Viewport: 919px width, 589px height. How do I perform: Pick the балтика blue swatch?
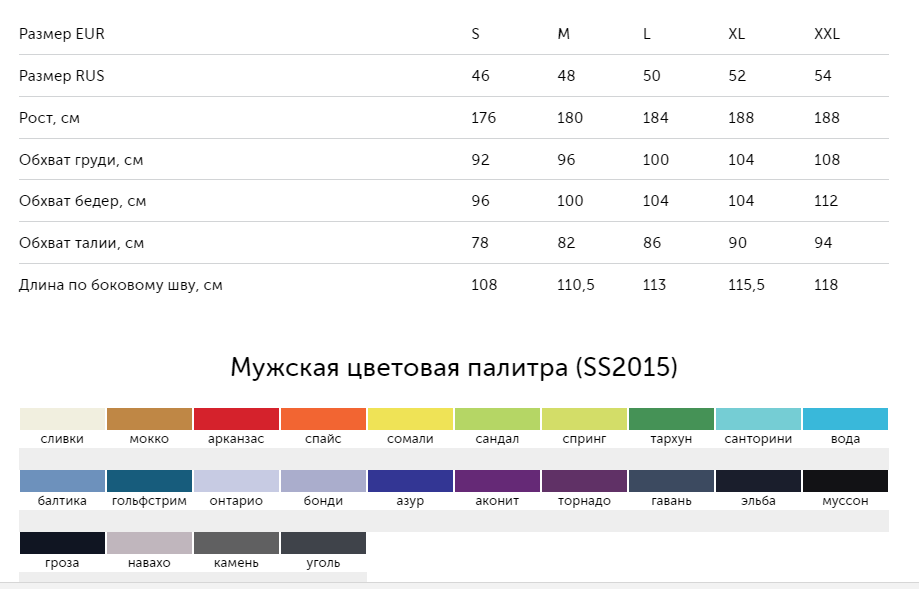(x=62, y=481)
